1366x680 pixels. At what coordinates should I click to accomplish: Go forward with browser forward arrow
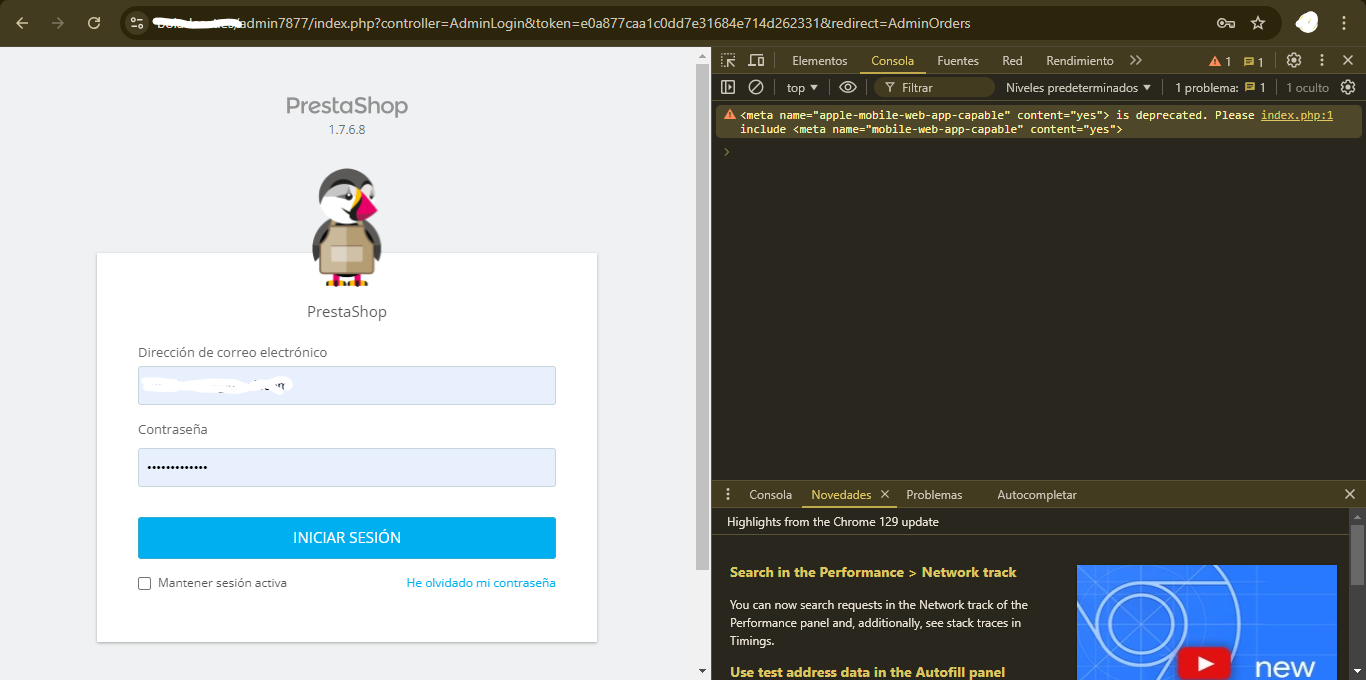click(58, 23)
